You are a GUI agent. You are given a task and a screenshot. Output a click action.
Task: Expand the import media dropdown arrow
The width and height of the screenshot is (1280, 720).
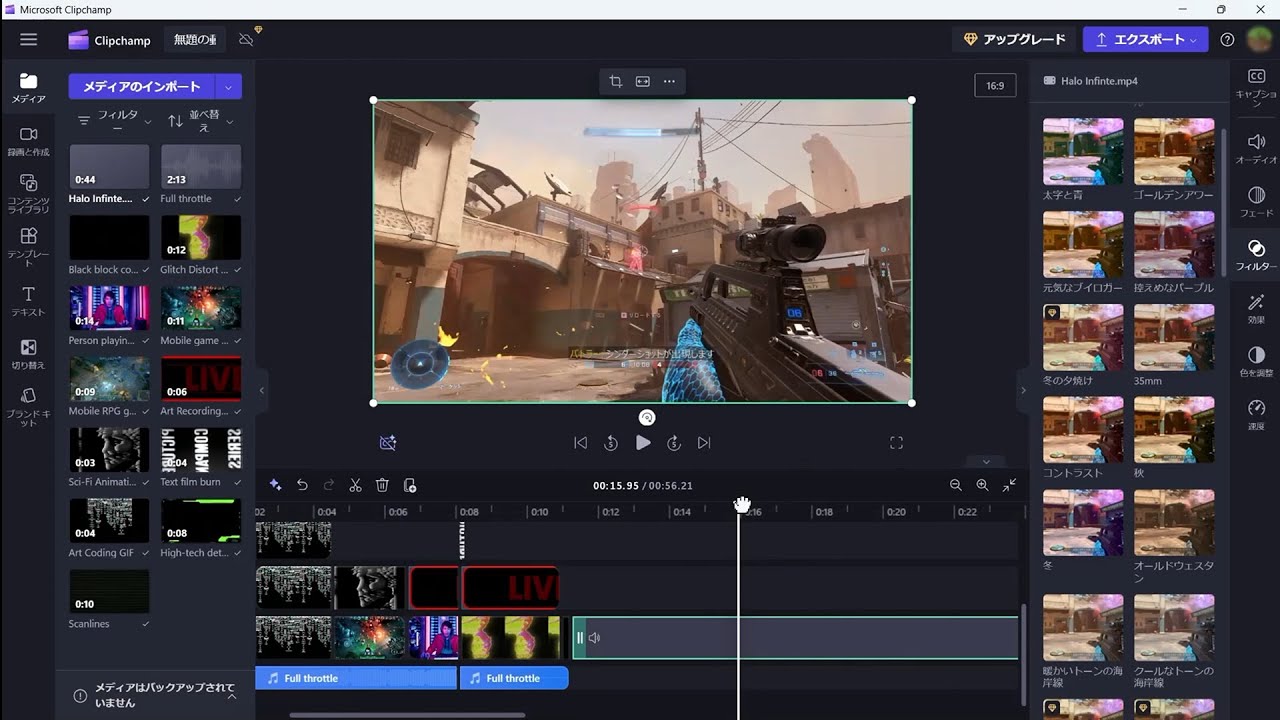coord(229,87)
